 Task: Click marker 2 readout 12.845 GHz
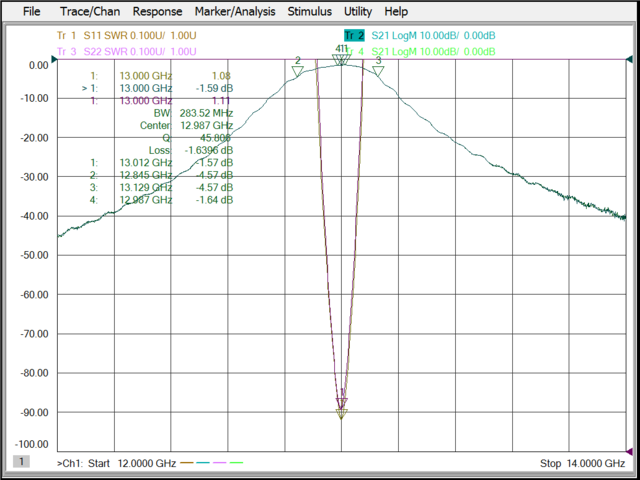point(162,175)
